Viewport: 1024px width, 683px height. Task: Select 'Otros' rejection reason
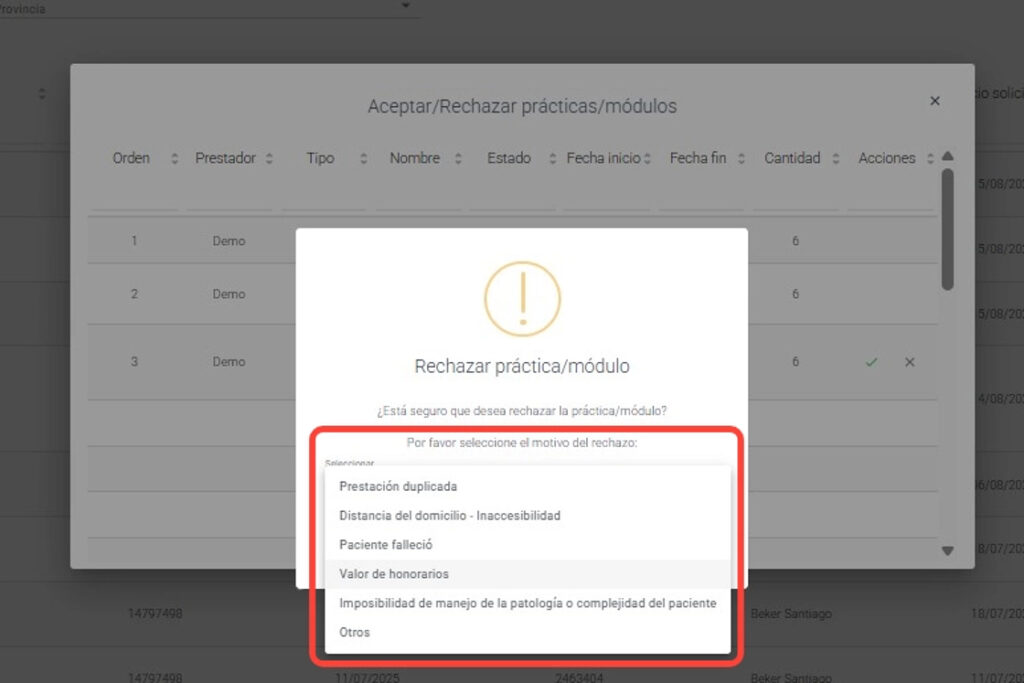click(x=354, y=632)
